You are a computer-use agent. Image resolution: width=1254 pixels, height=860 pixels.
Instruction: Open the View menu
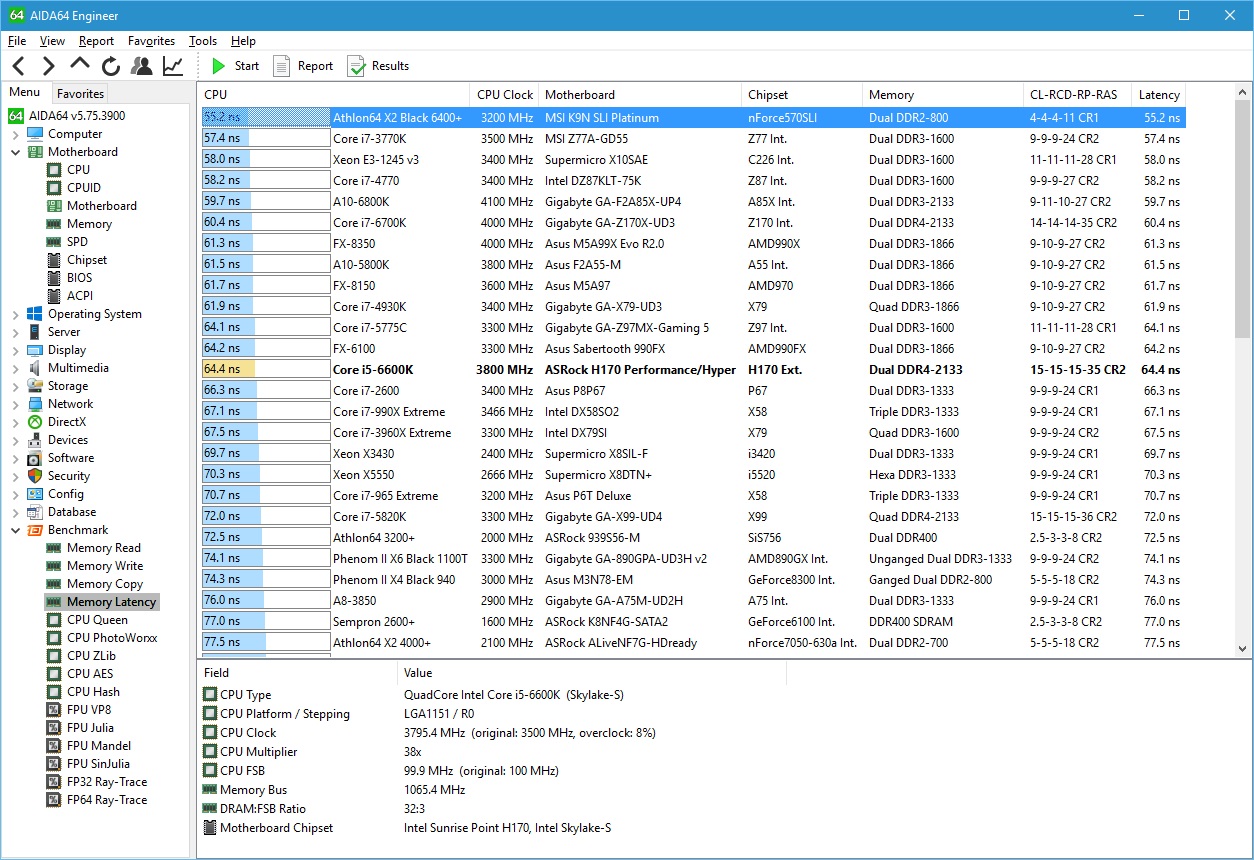[x=52, y=41]
